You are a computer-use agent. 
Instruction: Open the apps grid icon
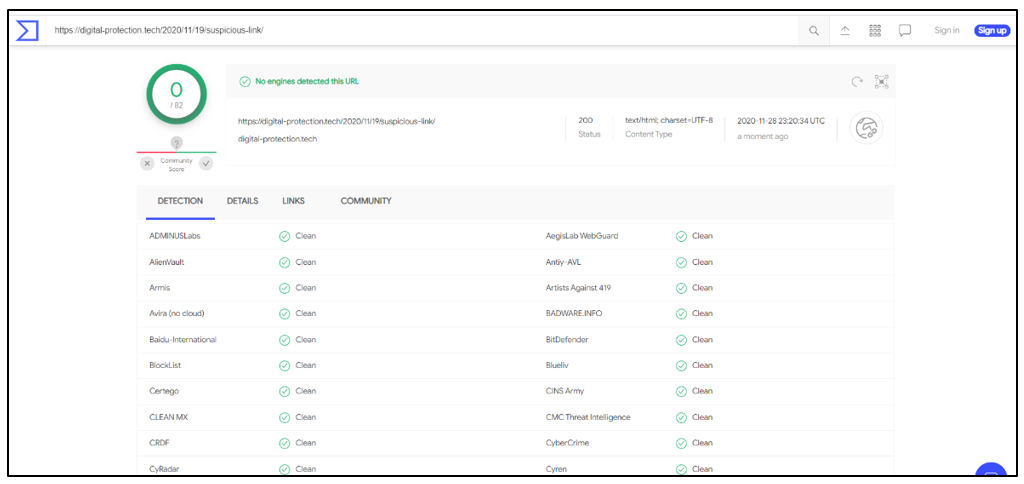tap(875, 30)
